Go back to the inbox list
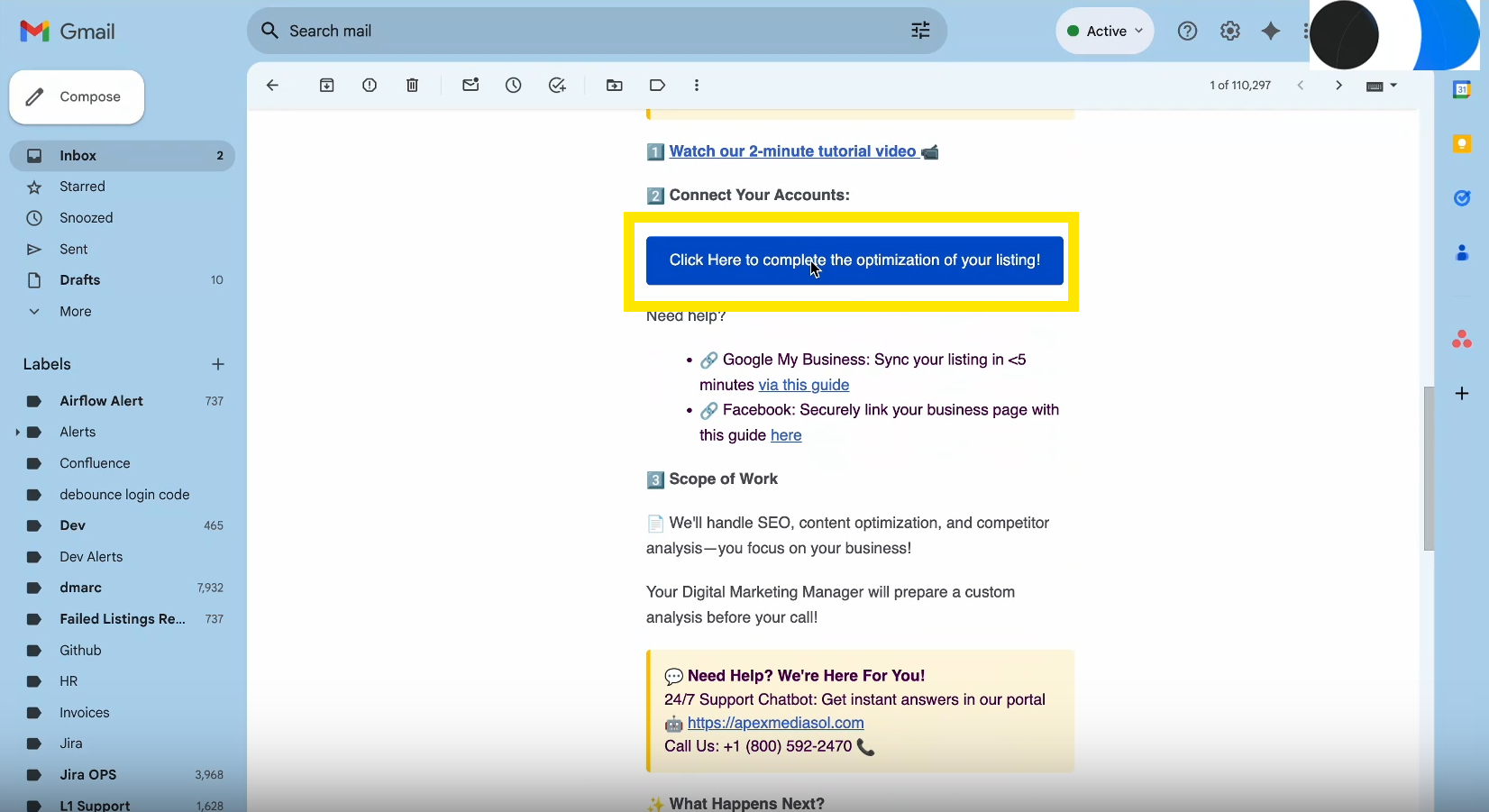This screenshot has width=1489, height=812. tap(272, 86)
